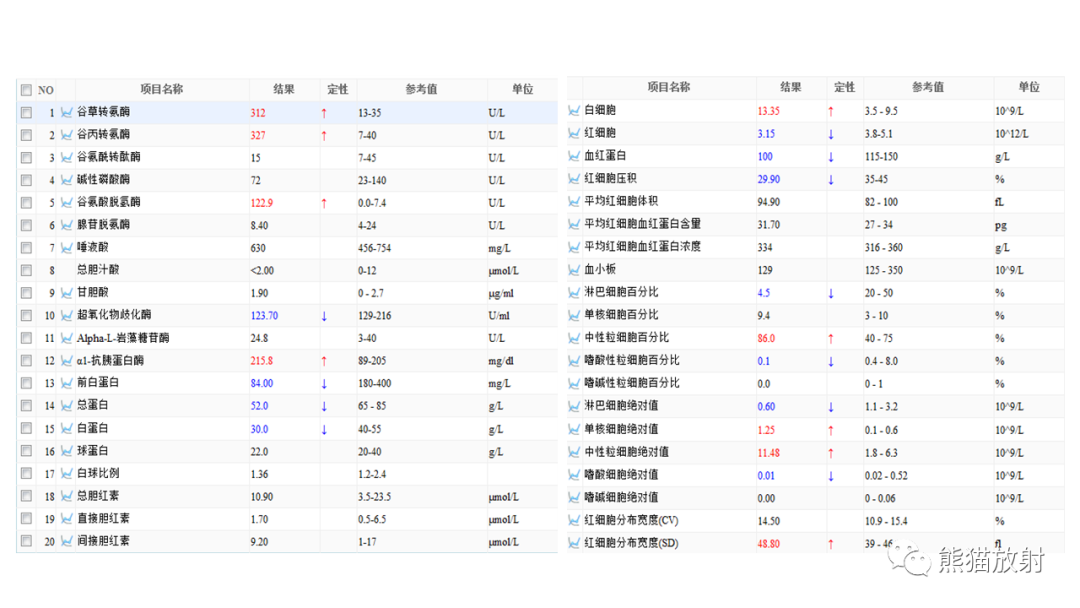Click chart icon for α1-抗胰蛋白酶

coord(66,361)
